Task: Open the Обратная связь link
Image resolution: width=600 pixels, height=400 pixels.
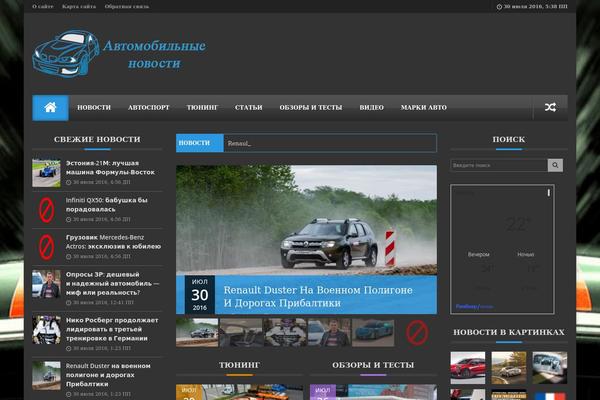Action: [x=127, y=7]
